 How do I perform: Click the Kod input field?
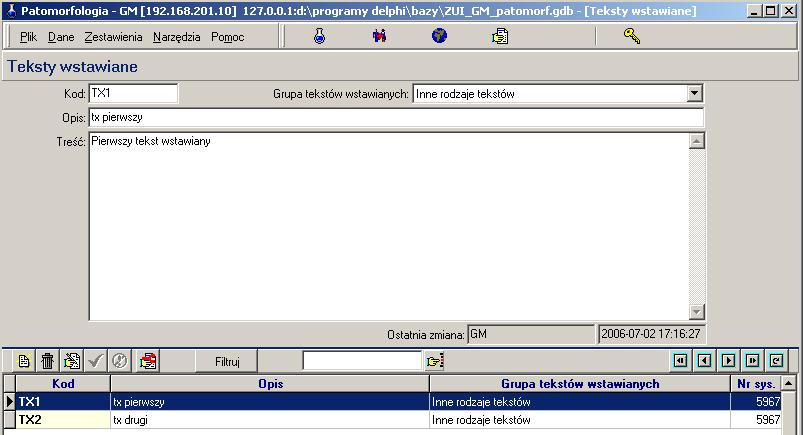tap(133, 93)
